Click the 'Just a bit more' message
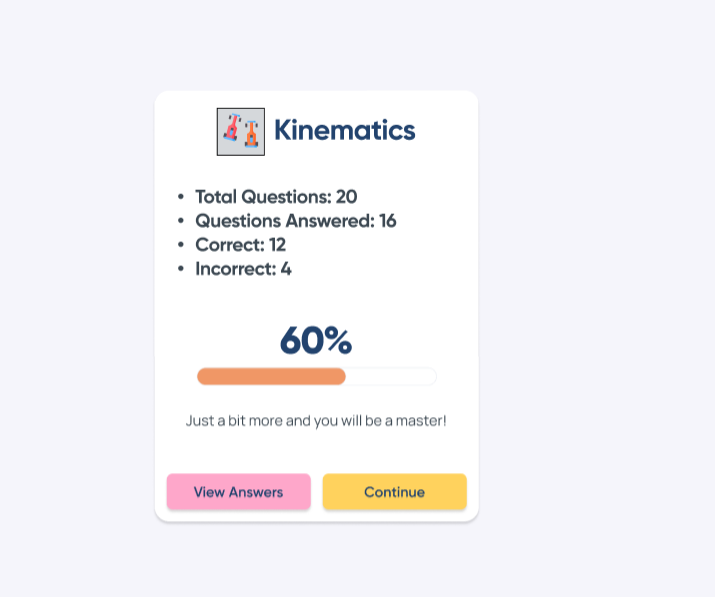 point(316,420)
